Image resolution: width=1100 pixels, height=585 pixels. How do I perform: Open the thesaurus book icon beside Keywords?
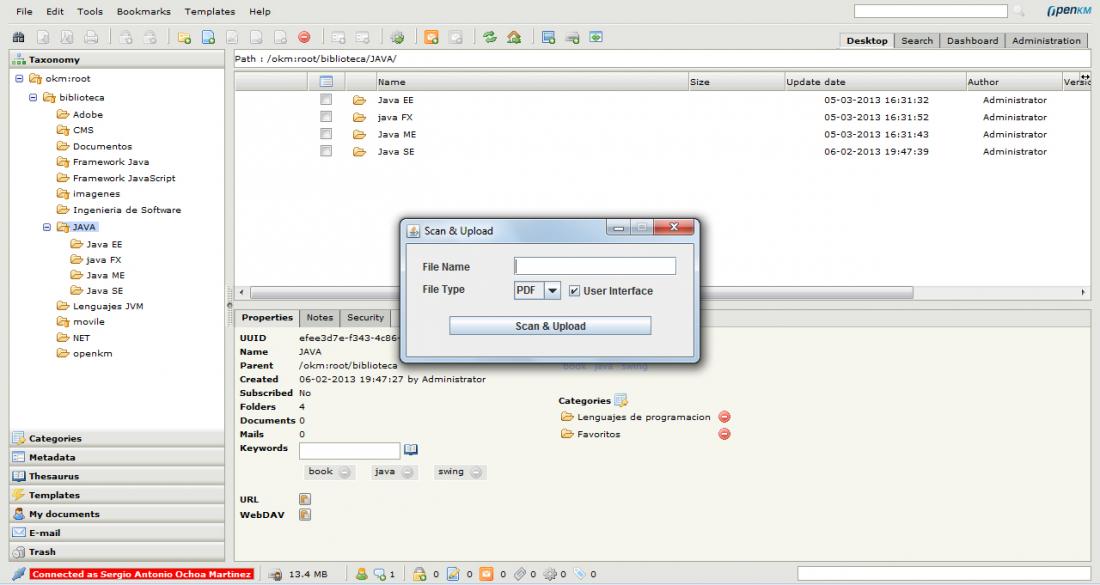click(411, 450)
